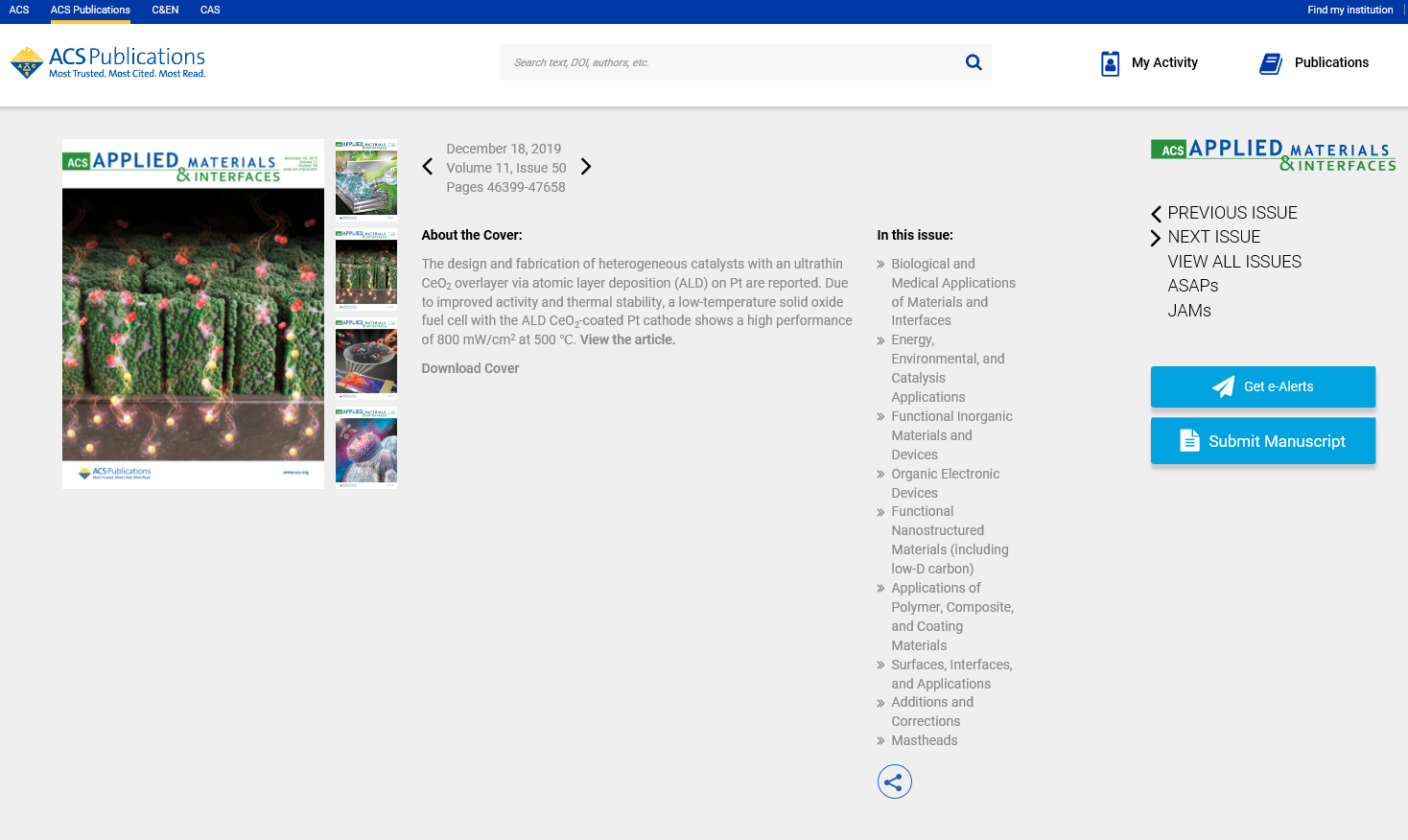Select the ACS Publications top tab
Screen dimensions: 1408x840
[90, 11]
